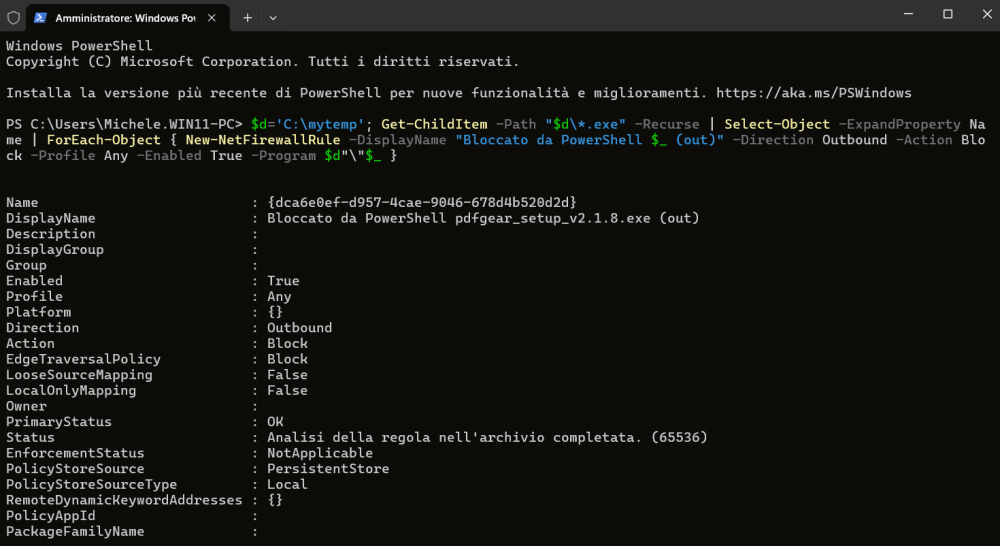Viewport: 1000px width, 546px height.
Task: Click the PolicyAppId property label
Action: pos(51,515)
